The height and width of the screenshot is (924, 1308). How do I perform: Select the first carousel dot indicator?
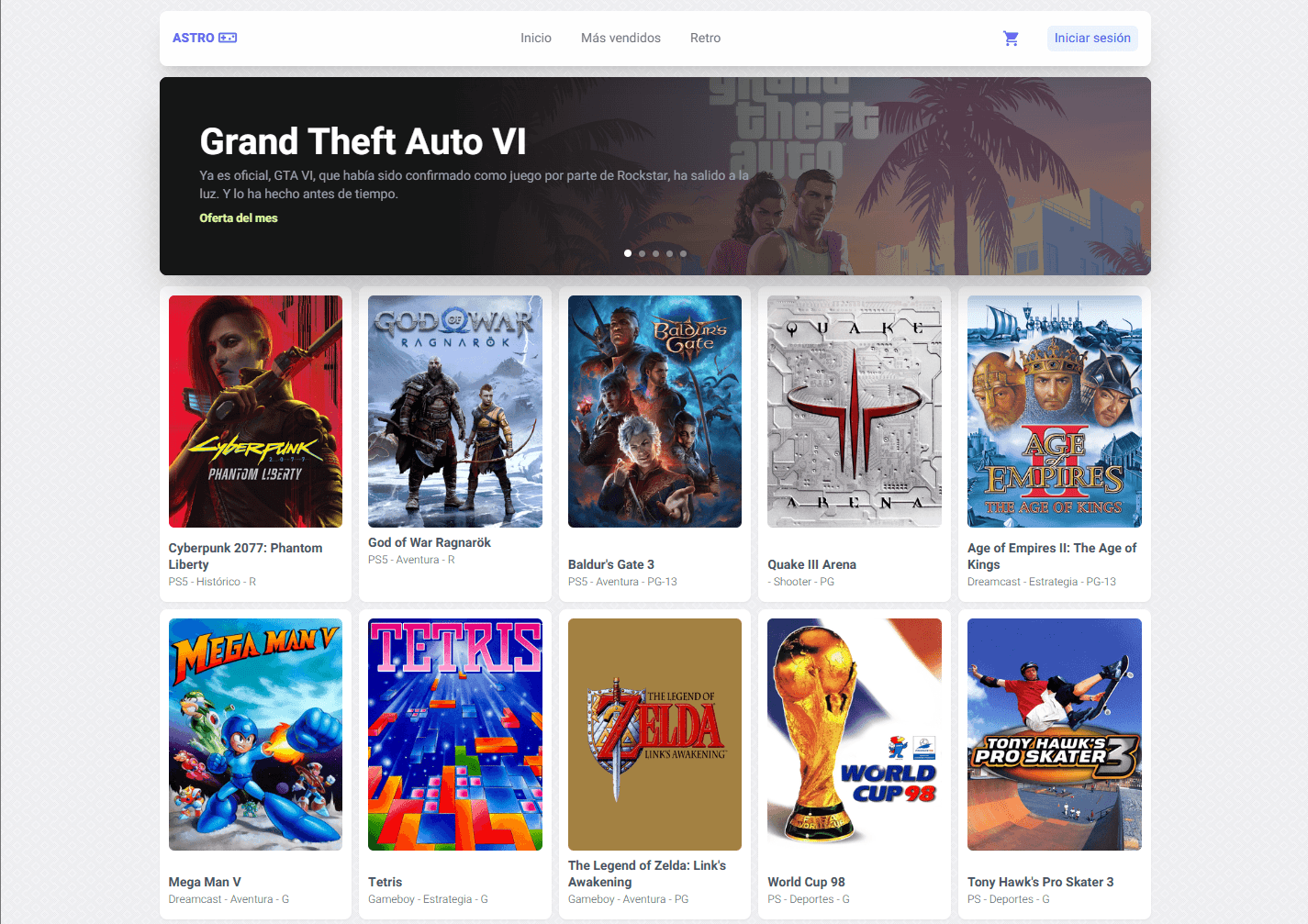(x=628, y=253)
